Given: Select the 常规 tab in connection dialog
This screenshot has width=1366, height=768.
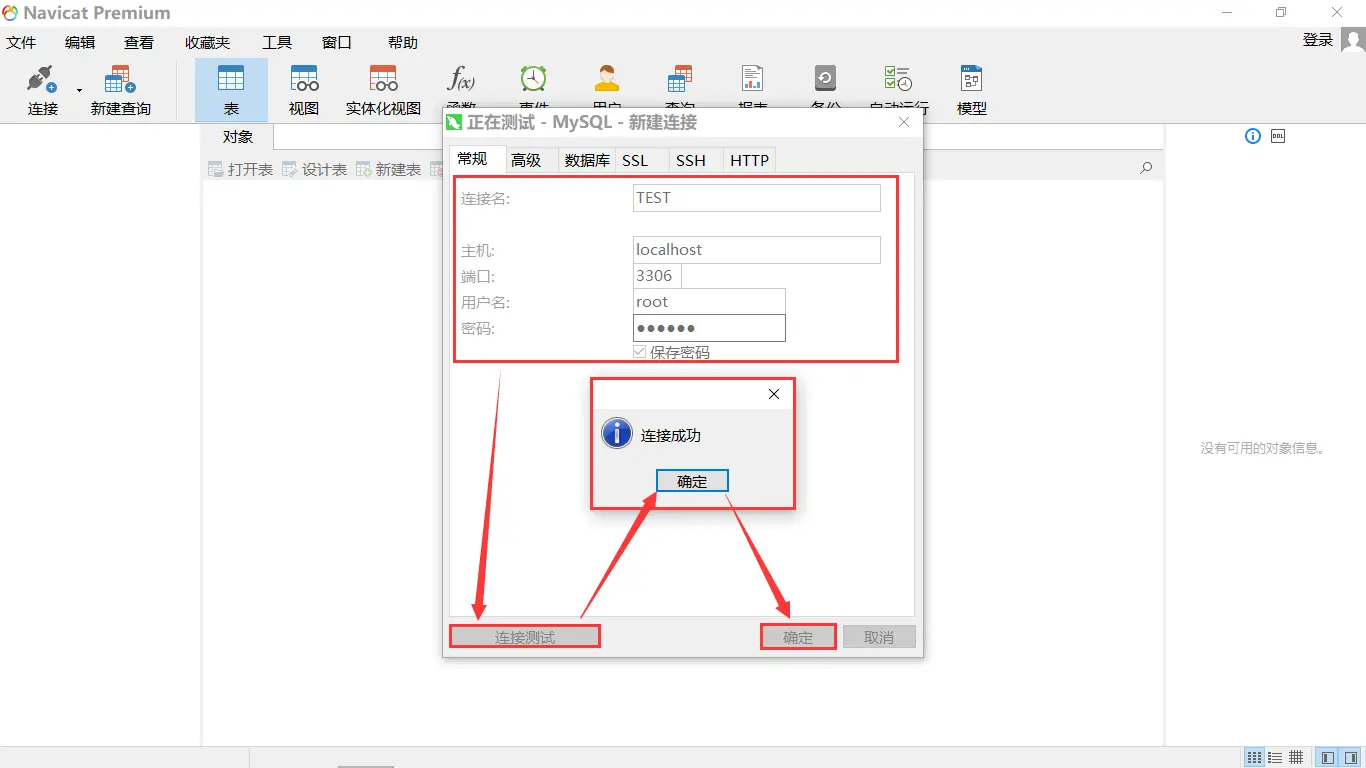Looking at the screenshot, I should pos(472,159).
